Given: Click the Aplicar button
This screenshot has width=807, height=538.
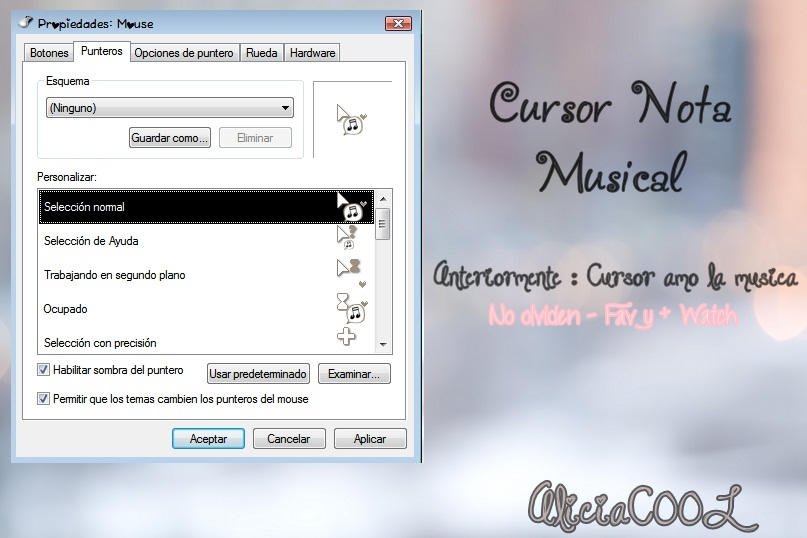Looking at the screenshot, I should pyautogui.click(x=370, y=439).
